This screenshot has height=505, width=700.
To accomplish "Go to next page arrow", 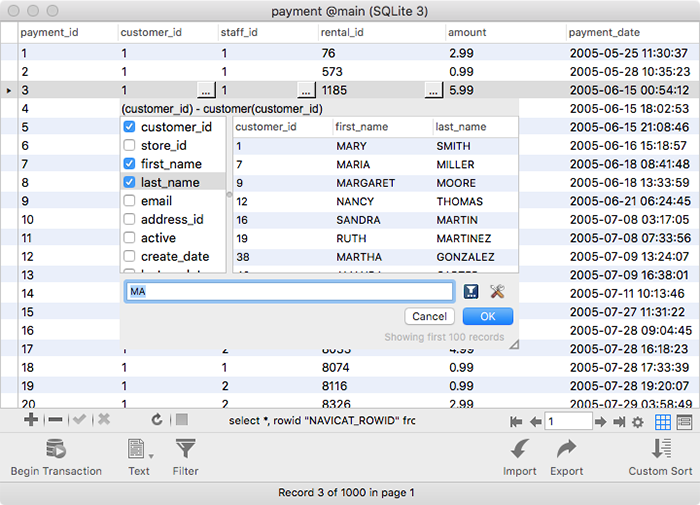I will (600, 422).
